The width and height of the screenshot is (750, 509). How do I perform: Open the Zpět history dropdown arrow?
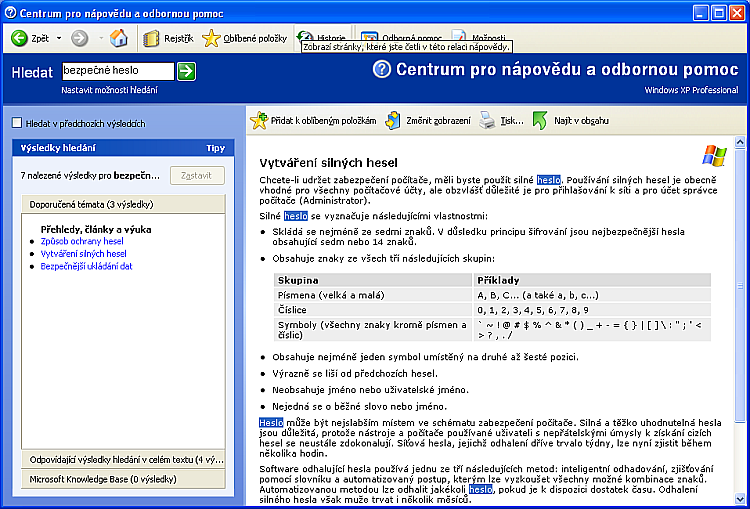(x=59, y=39)
